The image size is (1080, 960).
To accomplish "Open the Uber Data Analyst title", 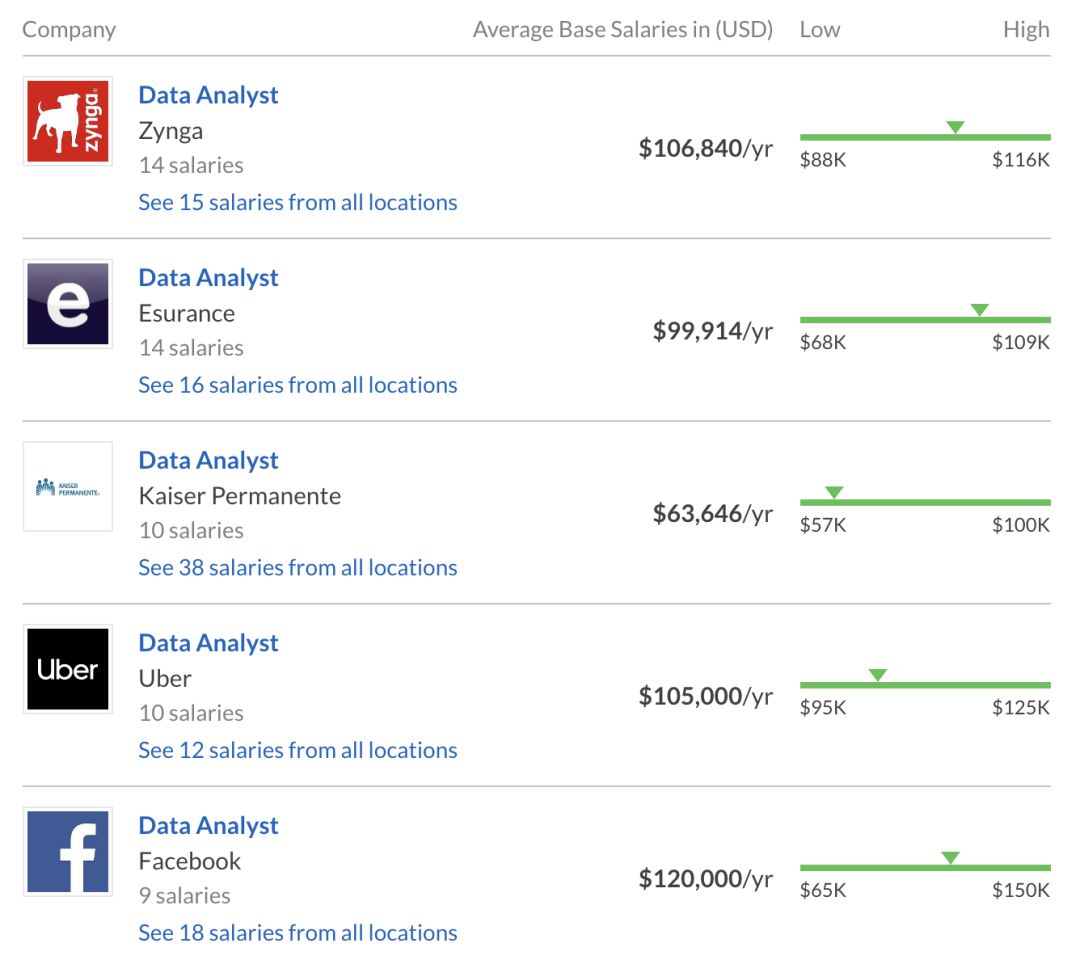I will (x=208, y=643).
